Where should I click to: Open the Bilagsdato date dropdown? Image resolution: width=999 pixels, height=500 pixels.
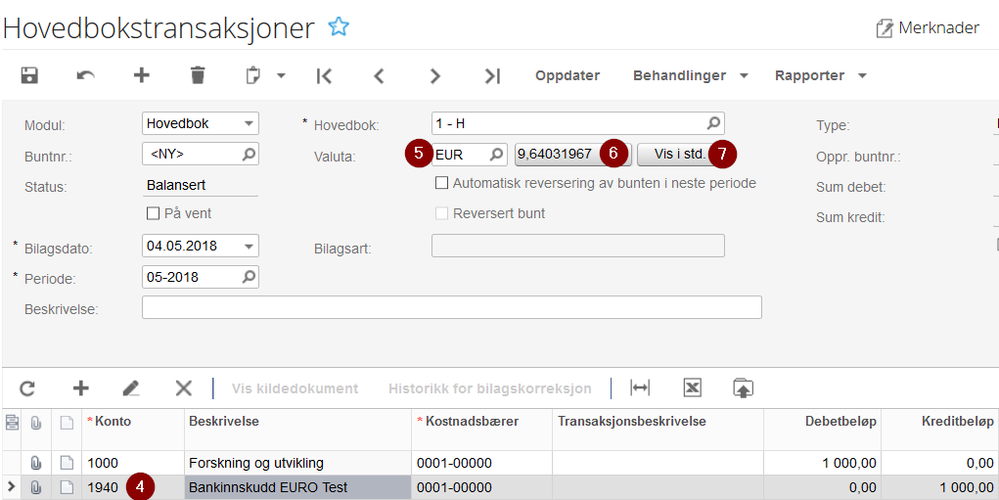point(249,246)
